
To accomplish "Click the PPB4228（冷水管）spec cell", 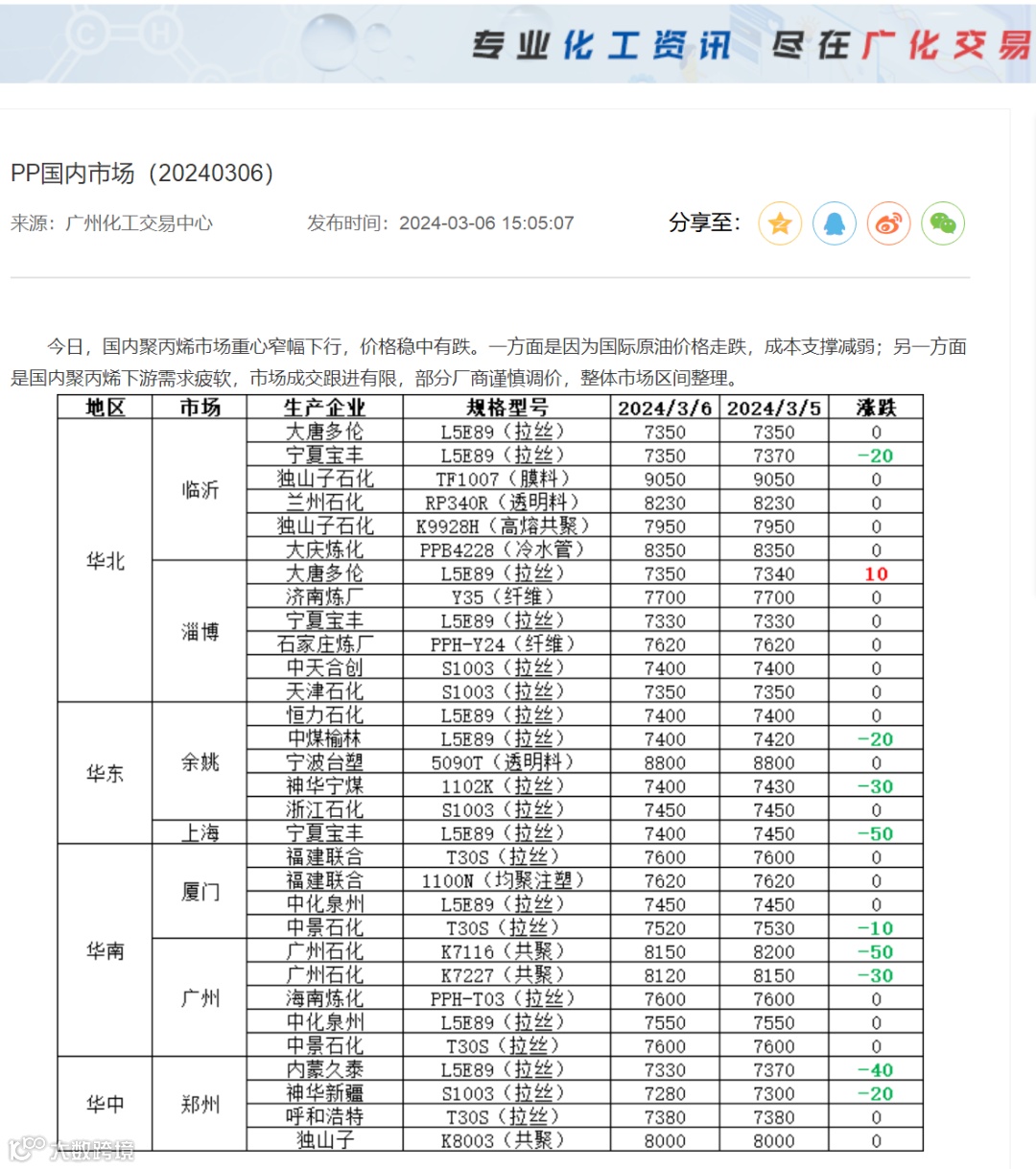I will tap(507, 549).
